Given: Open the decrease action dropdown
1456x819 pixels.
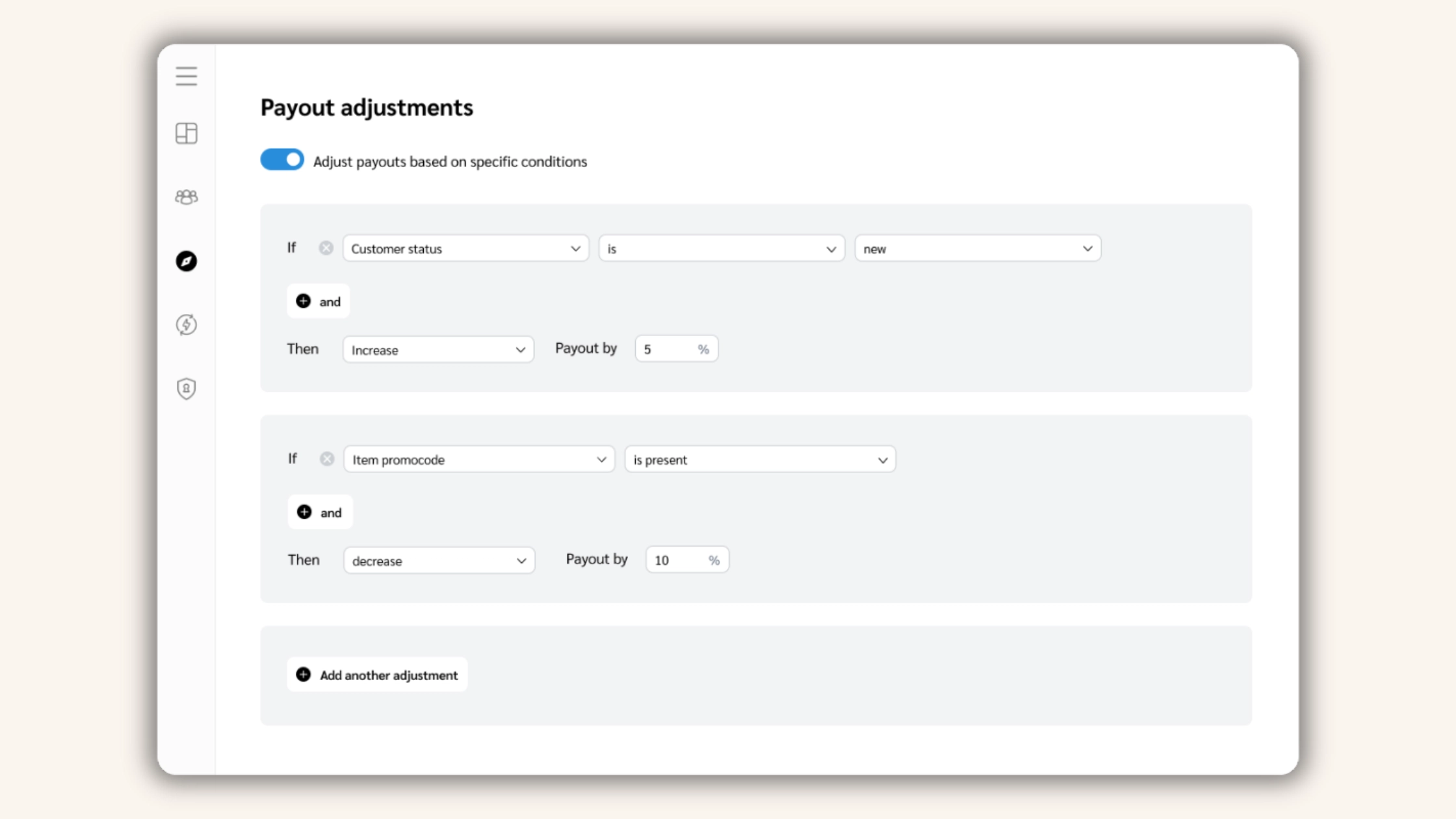Looking at the screenshot, I should tap(439, 560).
